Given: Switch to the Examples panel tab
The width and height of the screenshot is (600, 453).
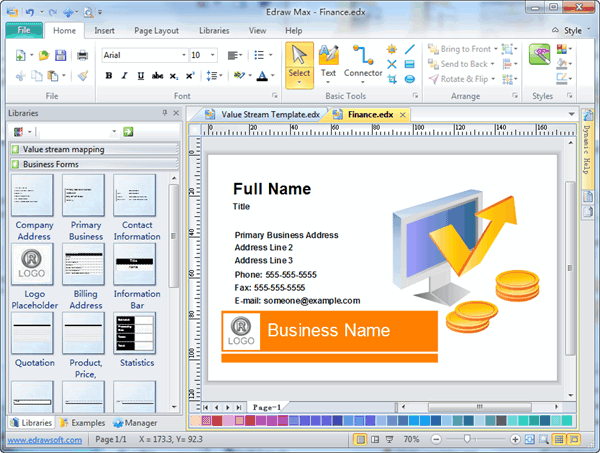Looking at the screenshot, I should point(84,423).
